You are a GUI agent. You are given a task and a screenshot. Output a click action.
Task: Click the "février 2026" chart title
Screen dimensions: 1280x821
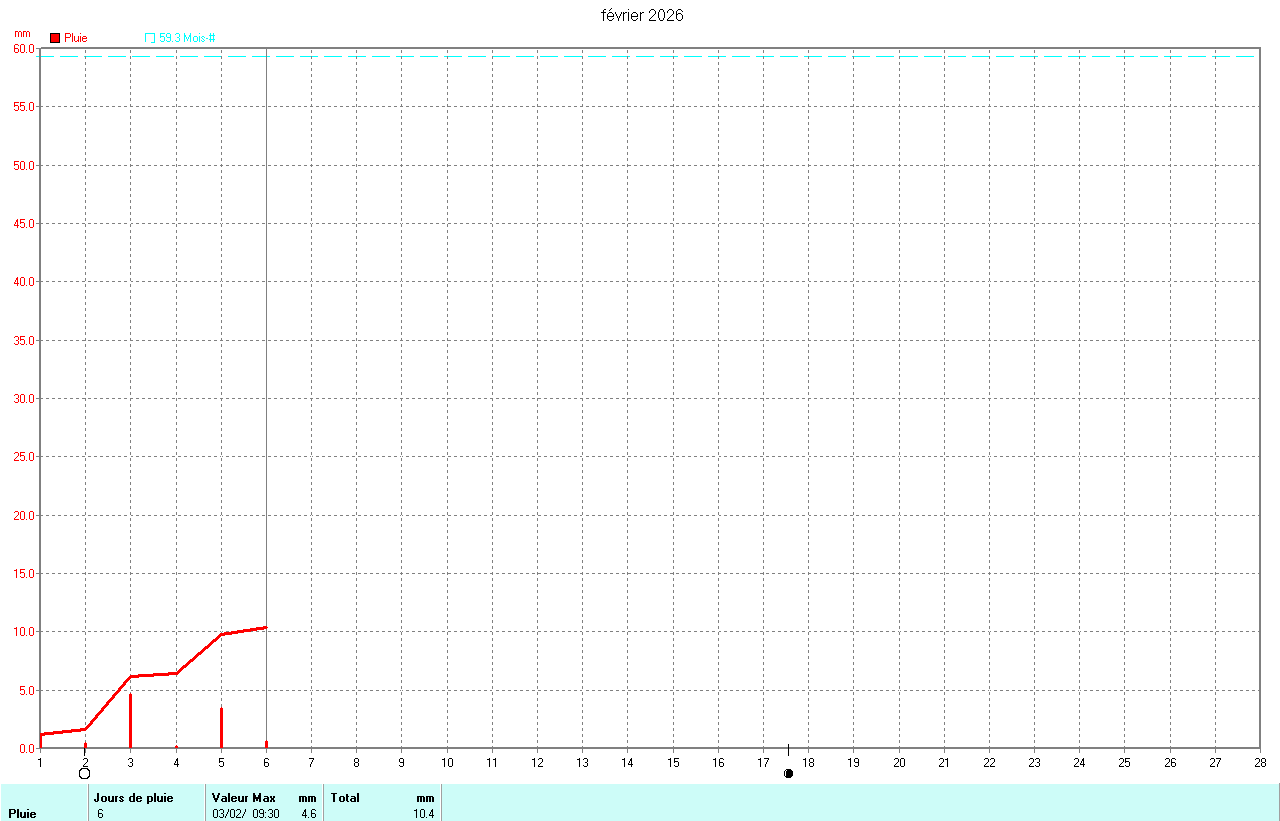642,15
